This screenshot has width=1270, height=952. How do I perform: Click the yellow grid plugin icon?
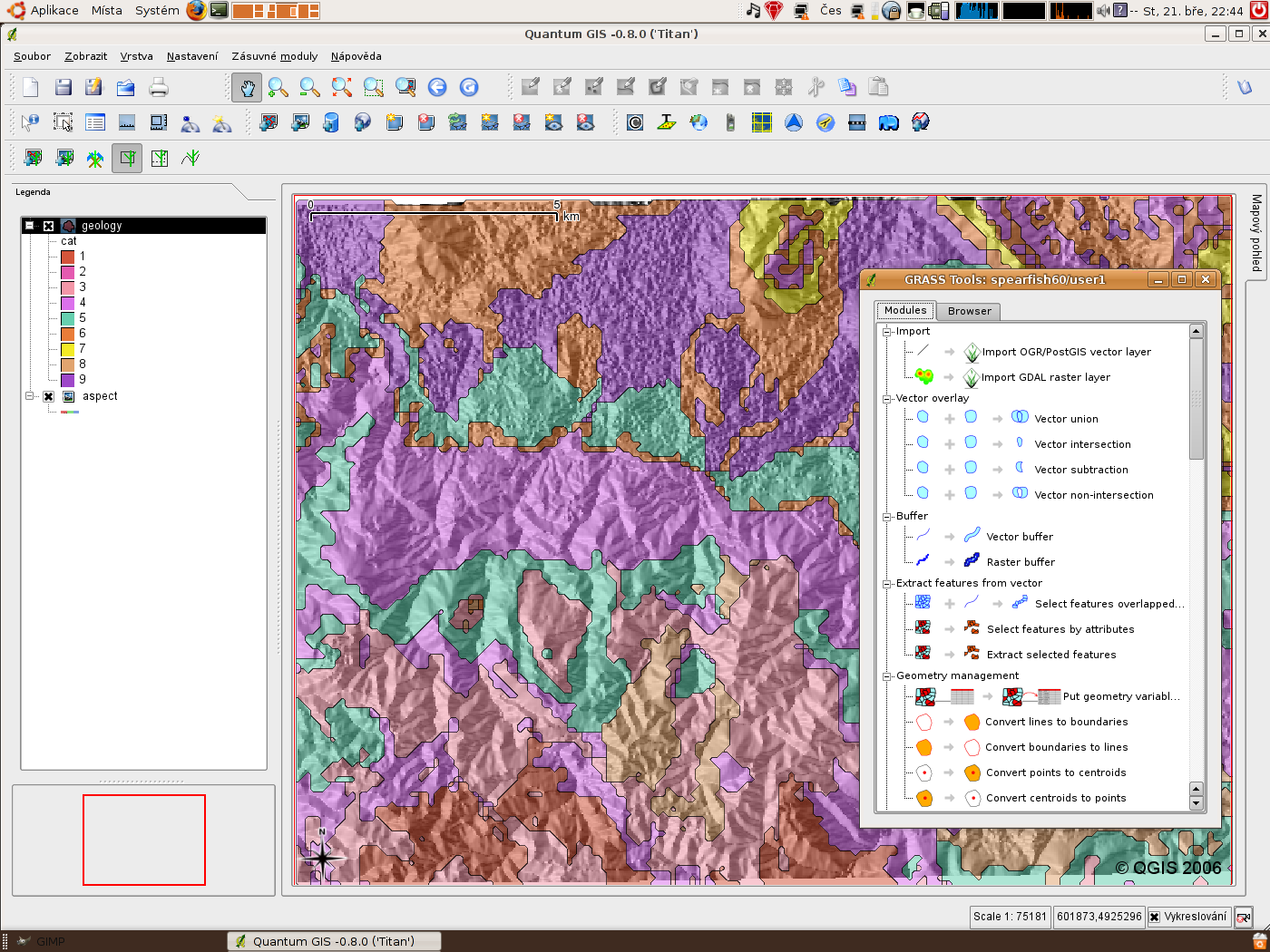(762, 122)
